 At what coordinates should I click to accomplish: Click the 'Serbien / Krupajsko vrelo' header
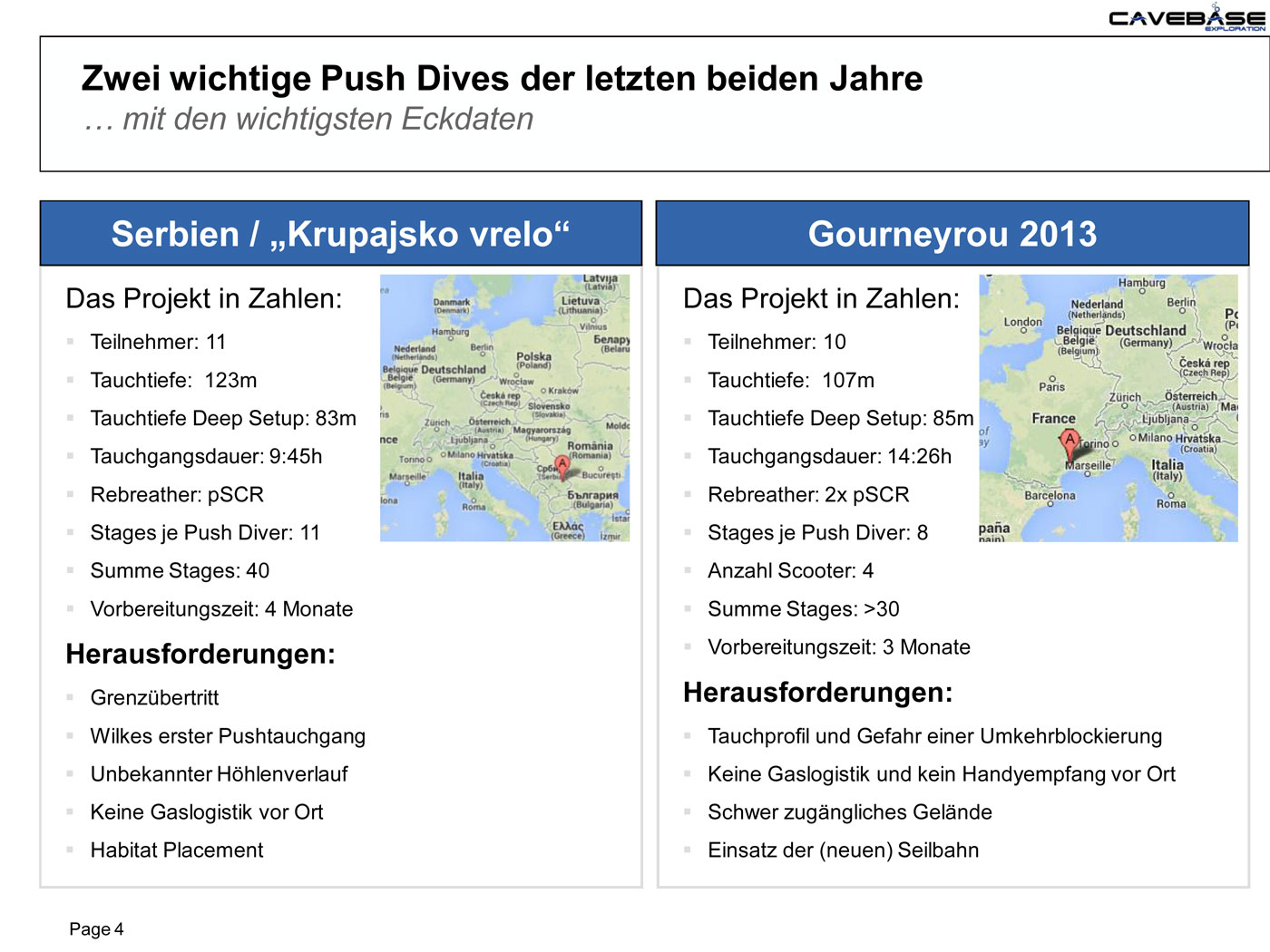[341, 234]
